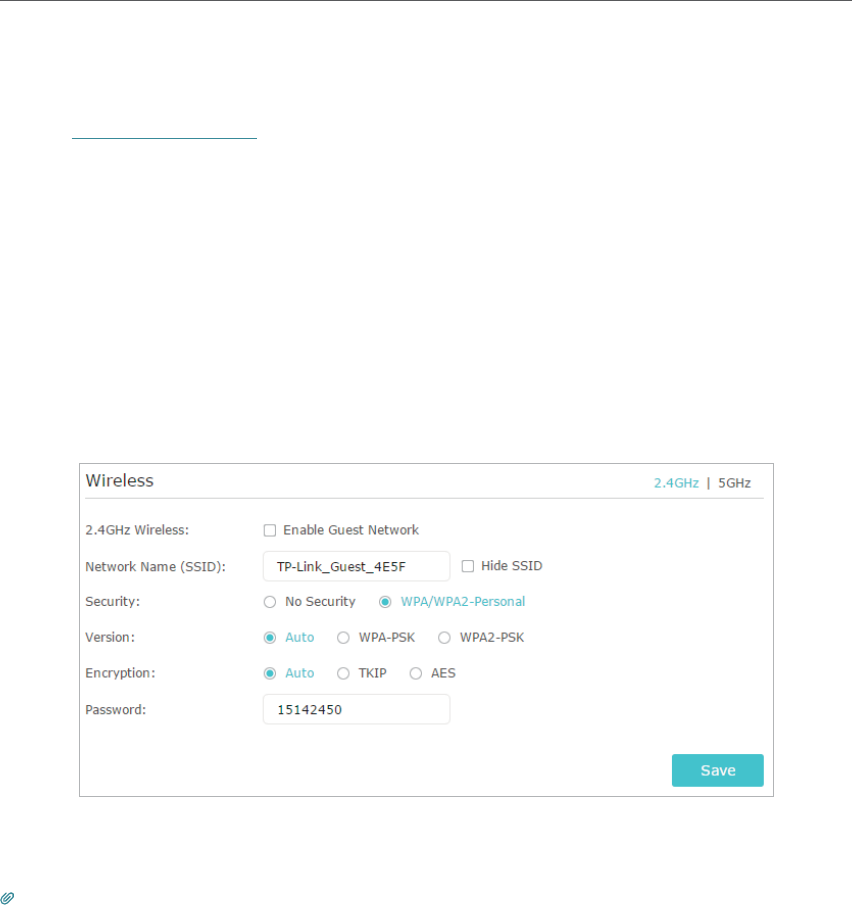852x905 pixels.
Task: Click the Version label
Action: (x=110, y=637)
